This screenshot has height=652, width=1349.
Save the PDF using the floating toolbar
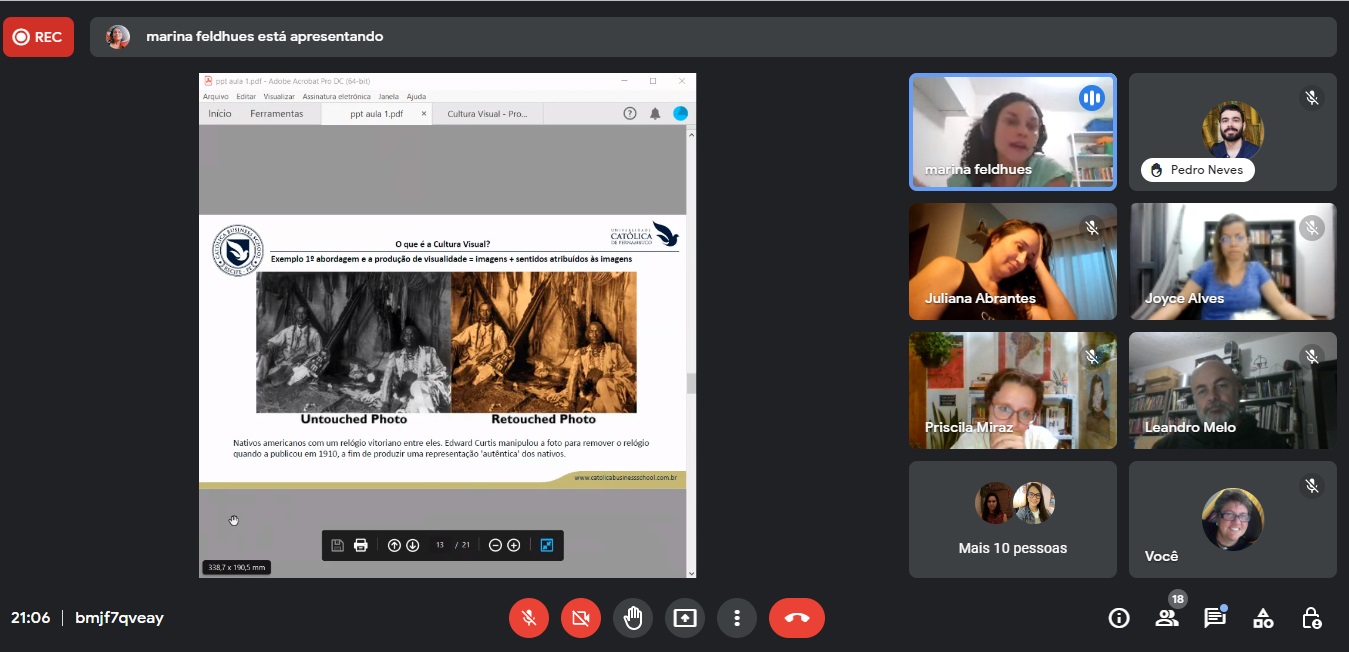click(337, 545)
